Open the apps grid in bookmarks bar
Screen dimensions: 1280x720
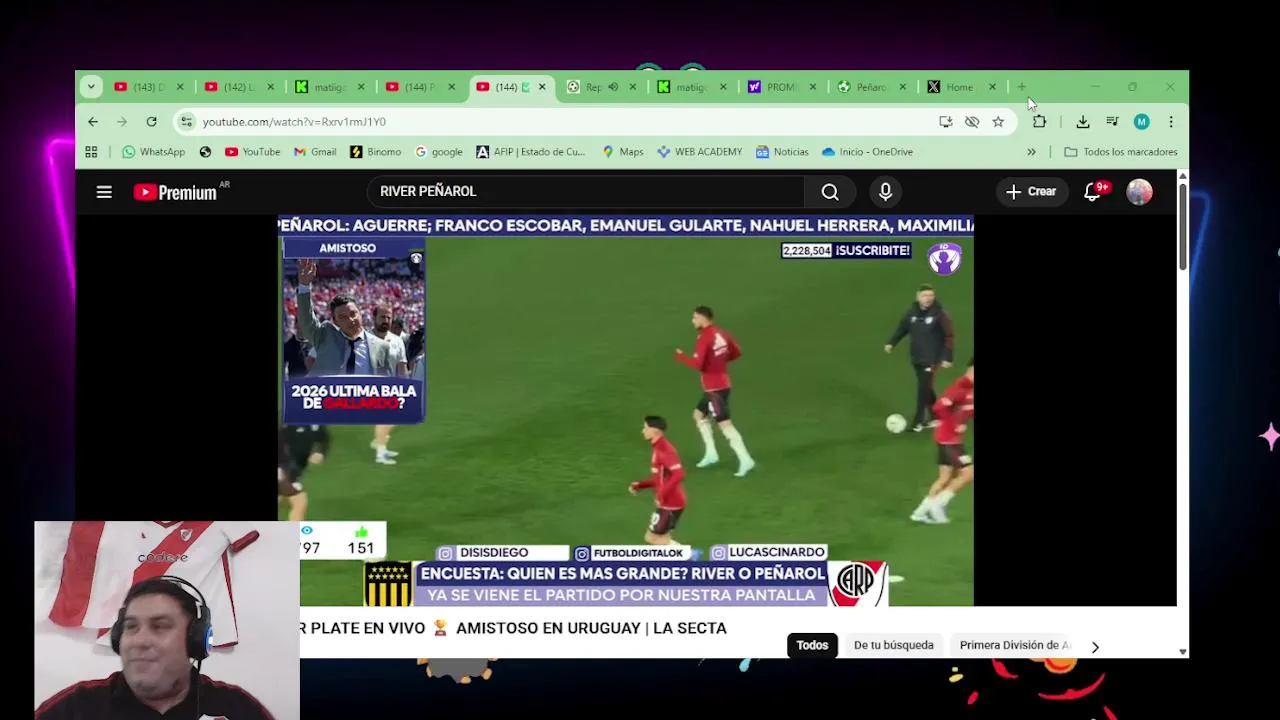(91, 152)
